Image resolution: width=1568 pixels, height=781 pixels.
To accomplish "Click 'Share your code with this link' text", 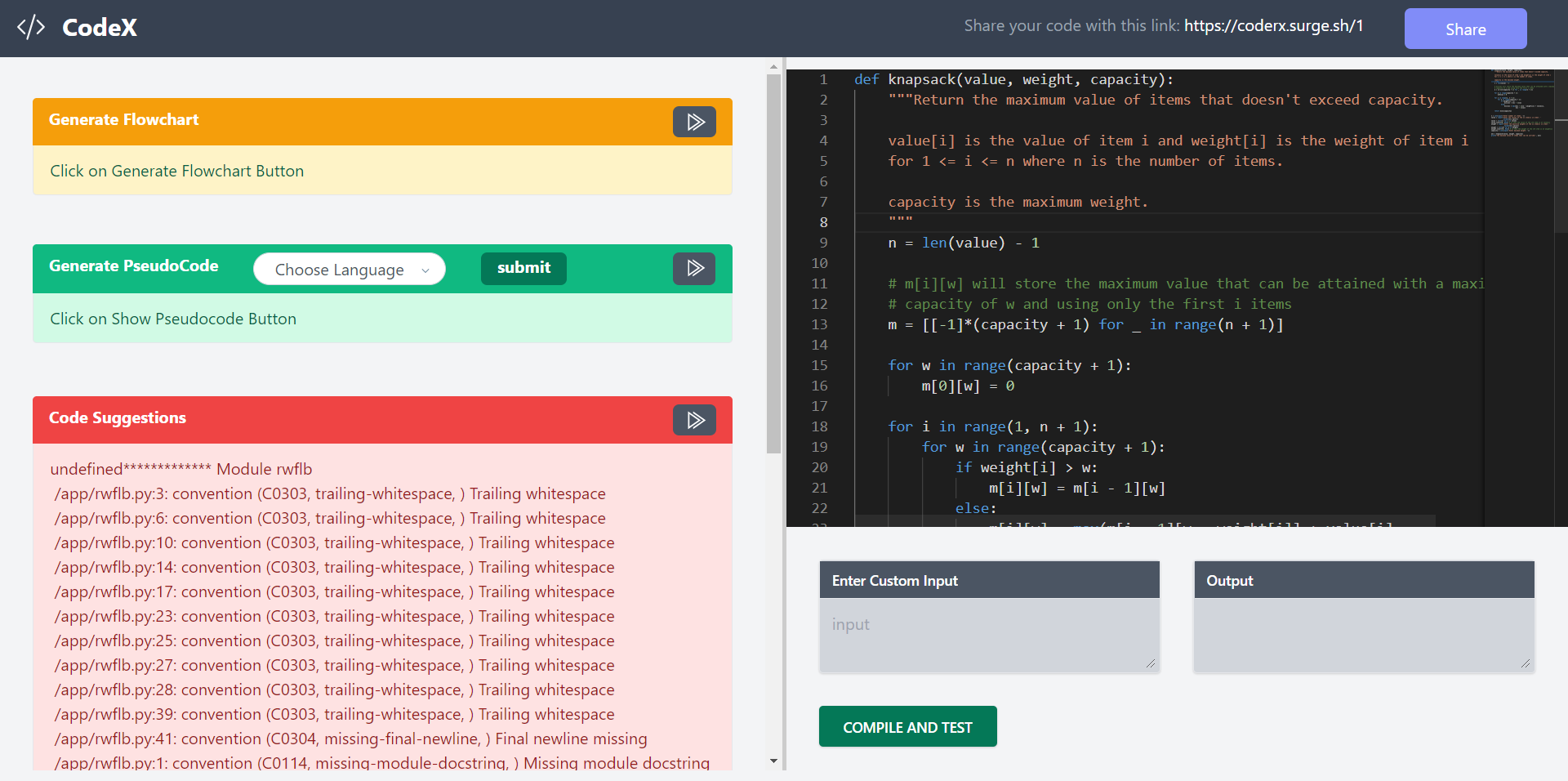I will (x=1071, y=25).
